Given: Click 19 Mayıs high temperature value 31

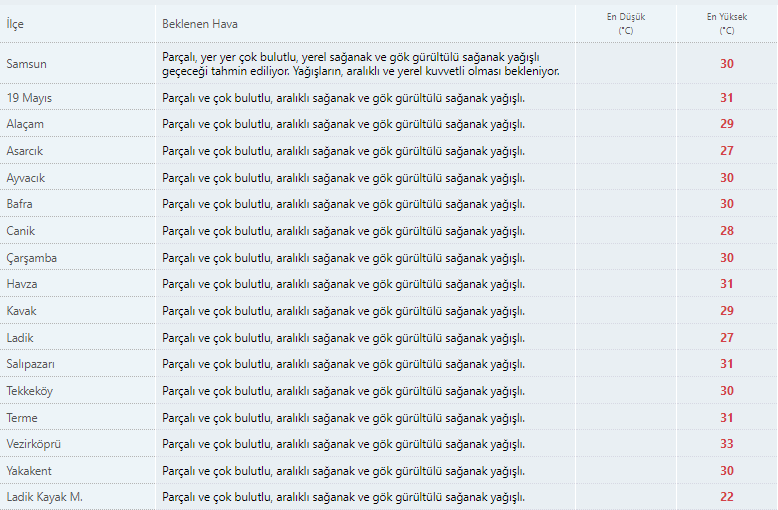Looking at the screenshot, I should (x=727, y=98).
